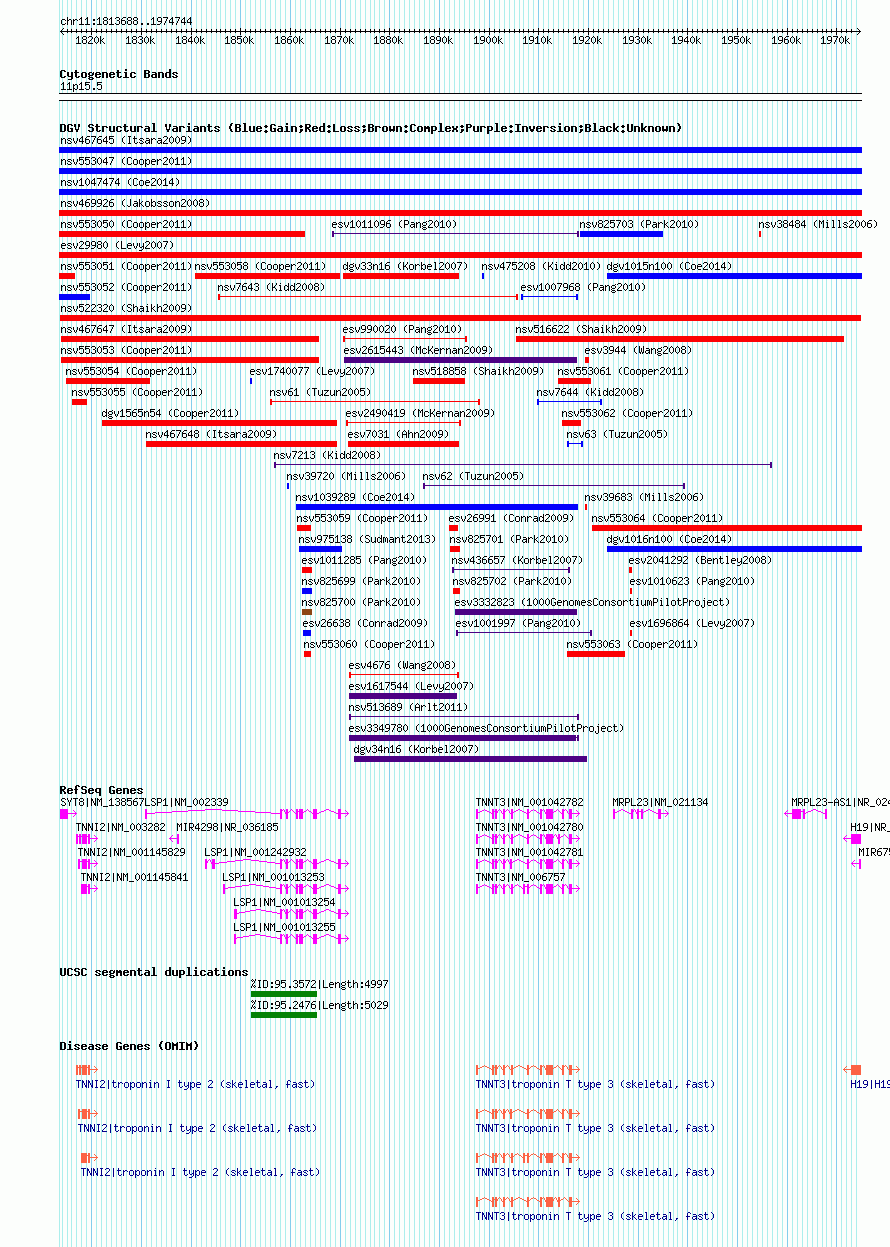Select esv4676 (Wang2008) variant
The image size is (890, 1247).
(402, 665)
